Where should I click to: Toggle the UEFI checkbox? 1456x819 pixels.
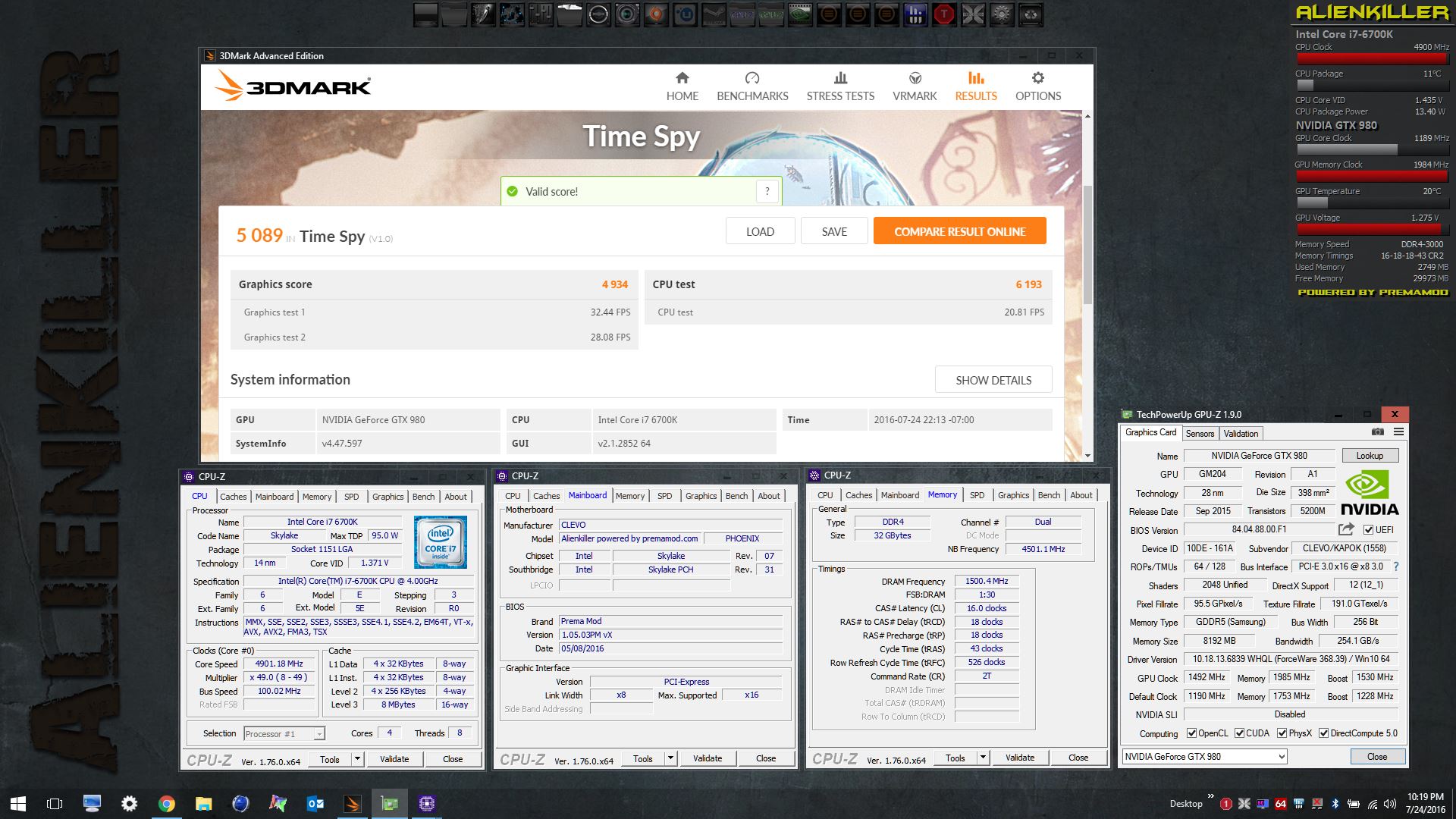click(1368, 530)
